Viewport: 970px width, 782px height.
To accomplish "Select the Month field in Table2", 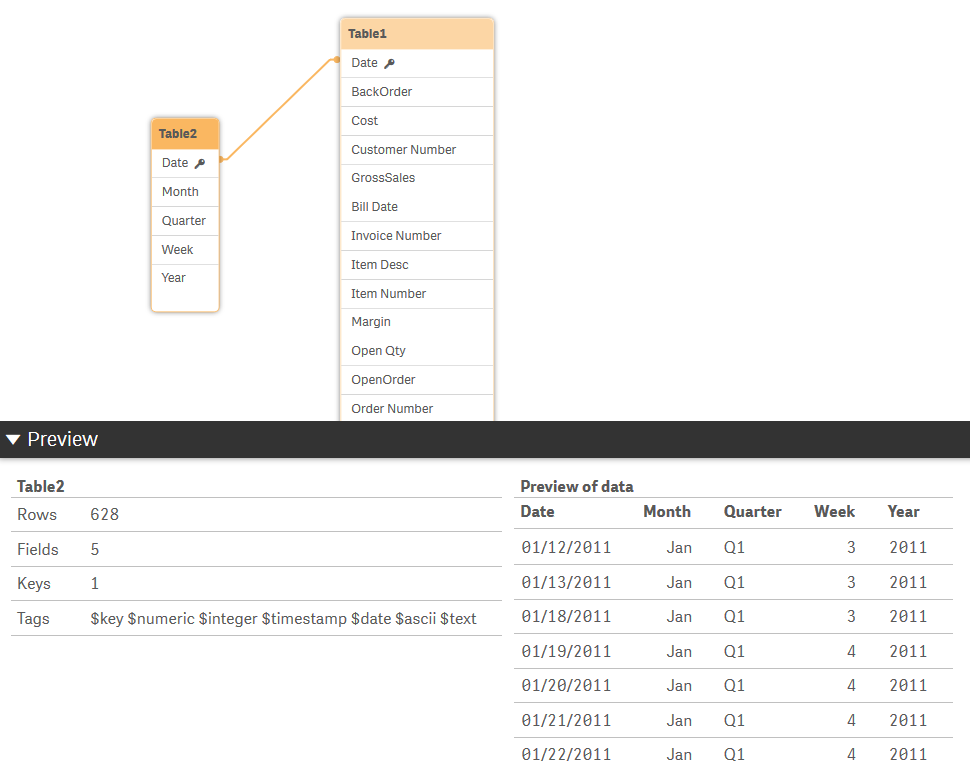I will pos(185,192).
